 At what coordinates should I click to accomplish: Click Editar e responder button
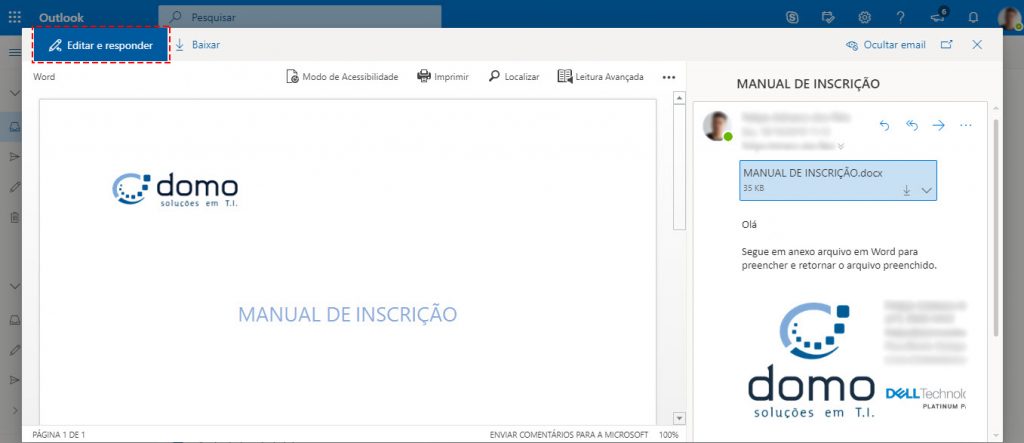point(101,45)
